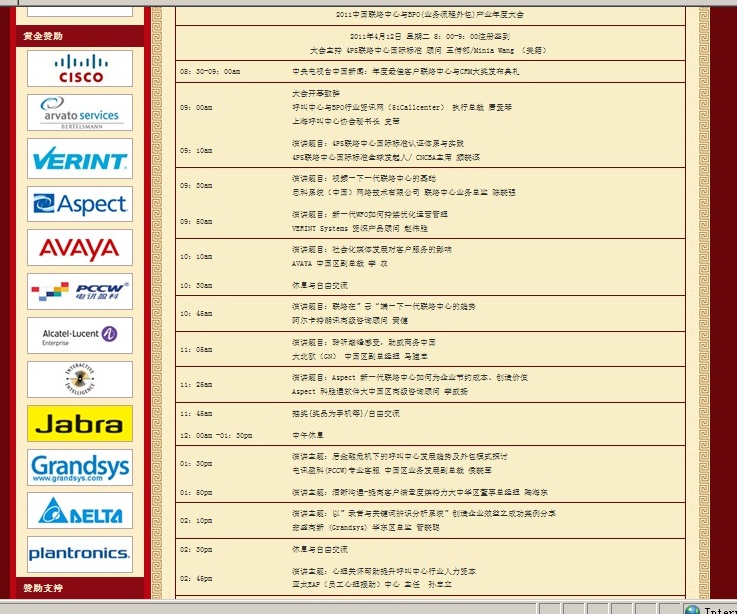This screenshot has width=737, height=614.
Task: Click the 08:30-09:00am time cell
Action: pyautogui.click(x=210, y=71)
